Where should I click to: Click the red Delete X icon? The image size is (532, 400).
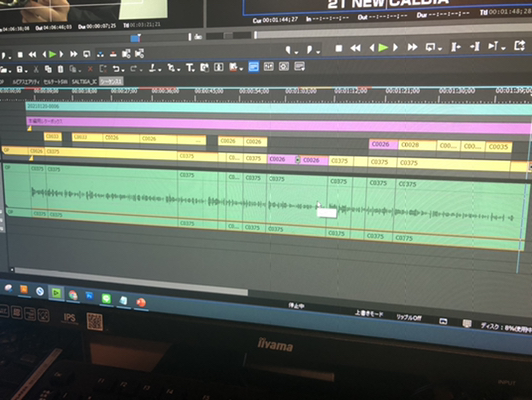pos(90,69)
